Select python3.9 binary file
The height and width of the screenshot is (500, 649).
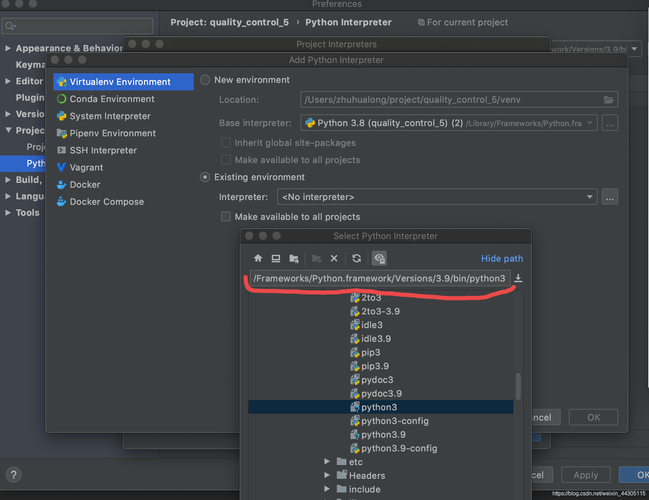point(378,435)
